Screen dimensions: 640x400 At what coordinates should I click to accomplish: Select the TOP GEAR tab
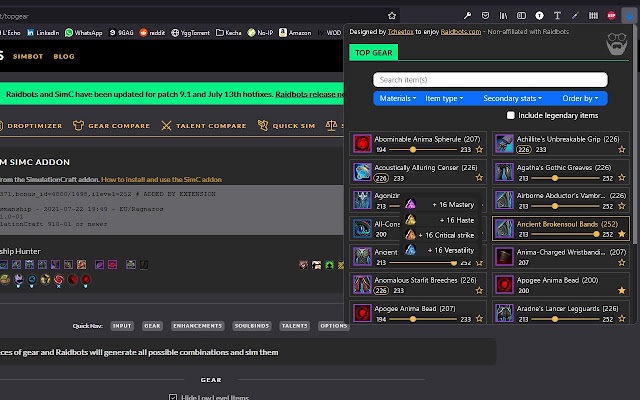(373, 53)
